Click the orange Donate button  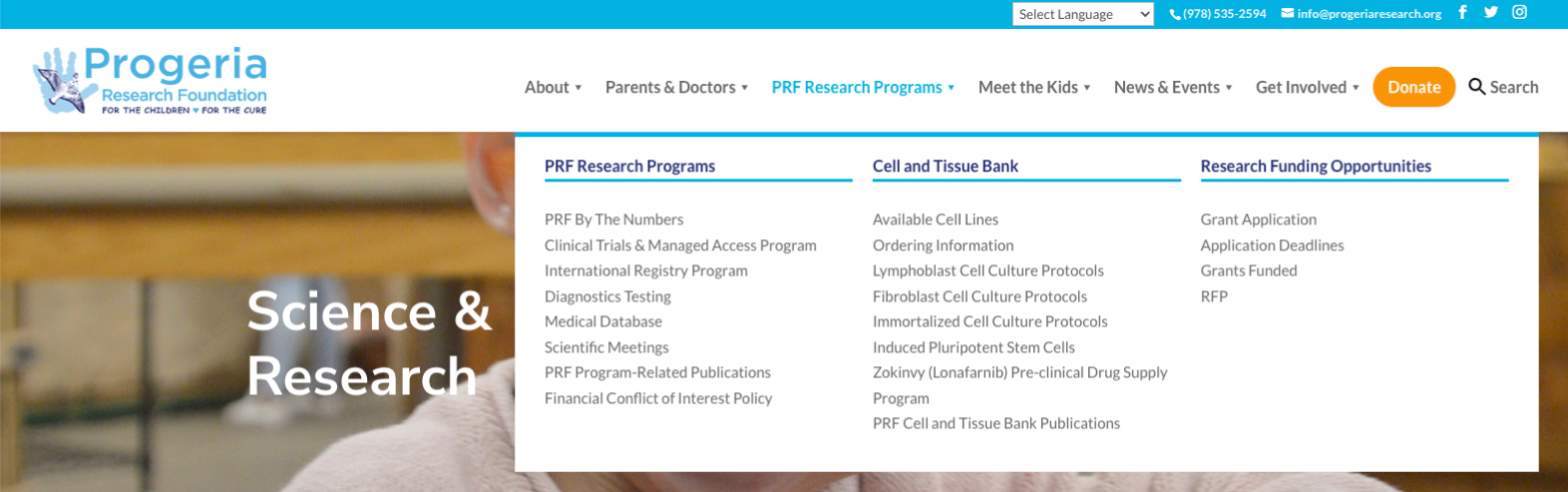[x=1413, y=87]
